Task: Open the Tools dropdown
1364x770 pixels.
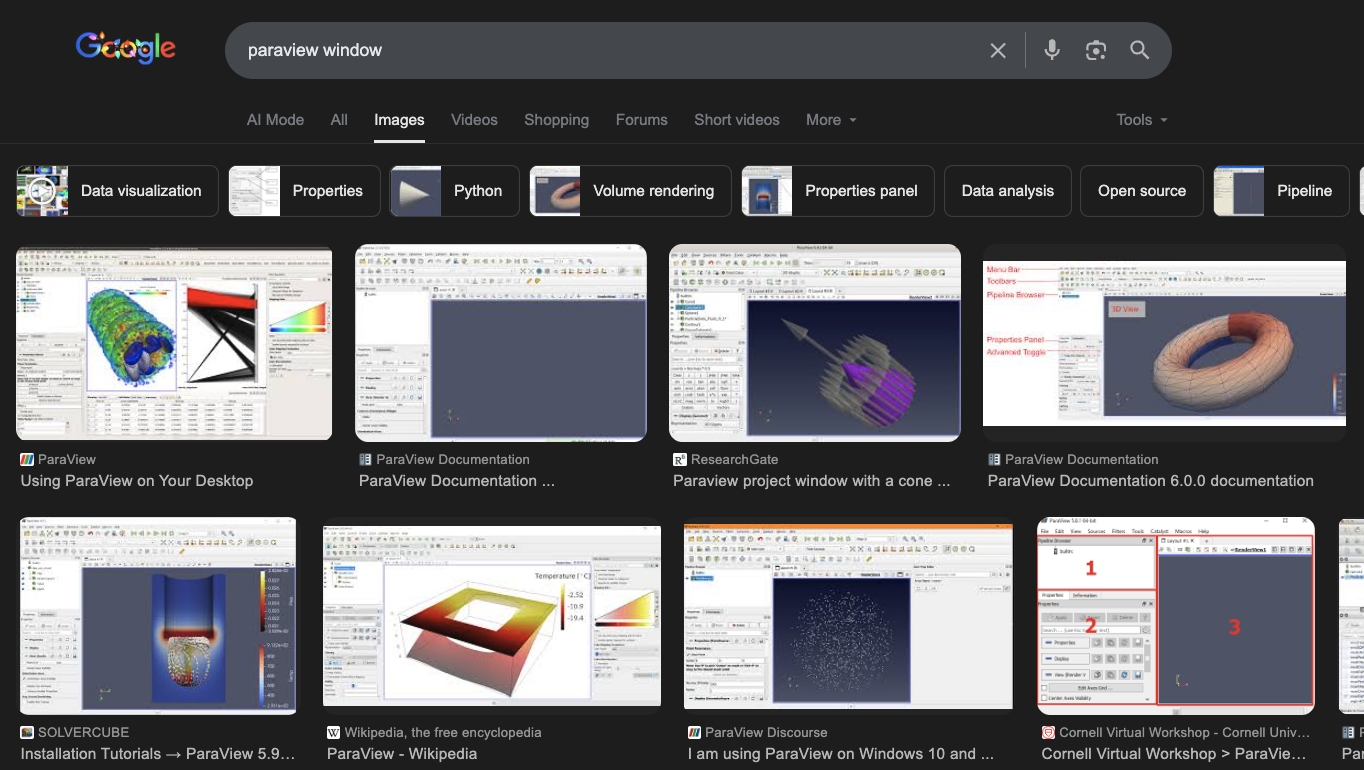Action: (1142, 120)
